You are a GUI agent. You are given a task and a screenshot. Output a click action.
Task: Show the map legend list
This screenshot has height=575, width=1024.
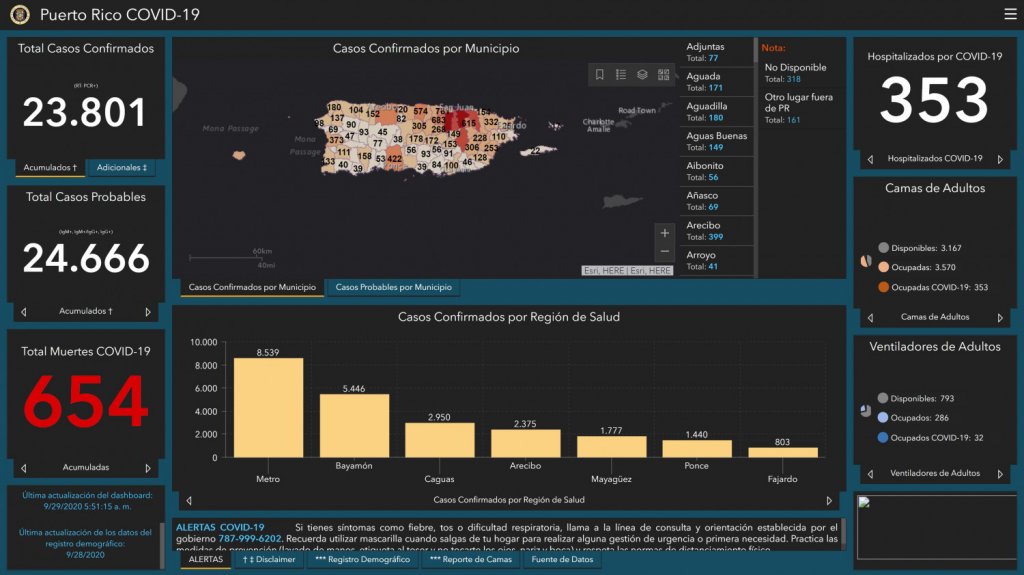click(621, 75)
